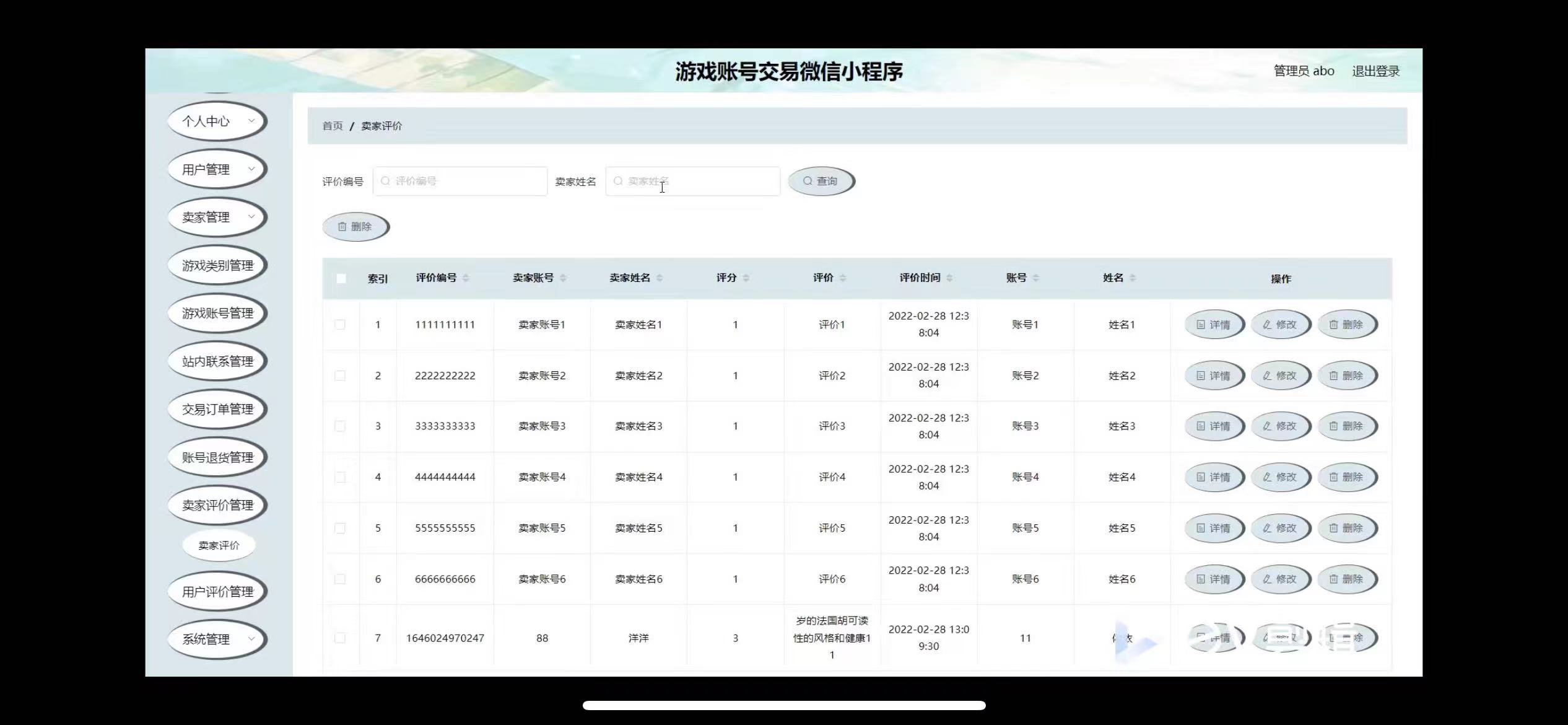Click 删除 for row 评价2
Image resolution: width=1568 pixels, height=725 pixels.
pos(1347,376)
